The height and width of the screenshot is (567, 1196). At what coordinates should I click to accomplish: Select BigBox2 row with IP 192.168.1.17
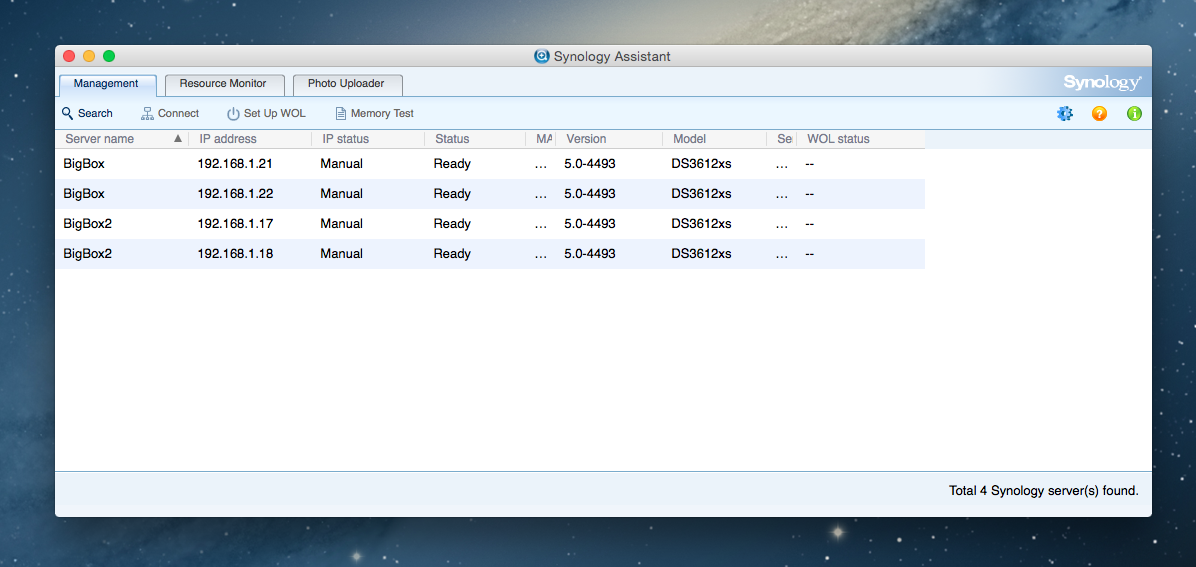[490, 224]
